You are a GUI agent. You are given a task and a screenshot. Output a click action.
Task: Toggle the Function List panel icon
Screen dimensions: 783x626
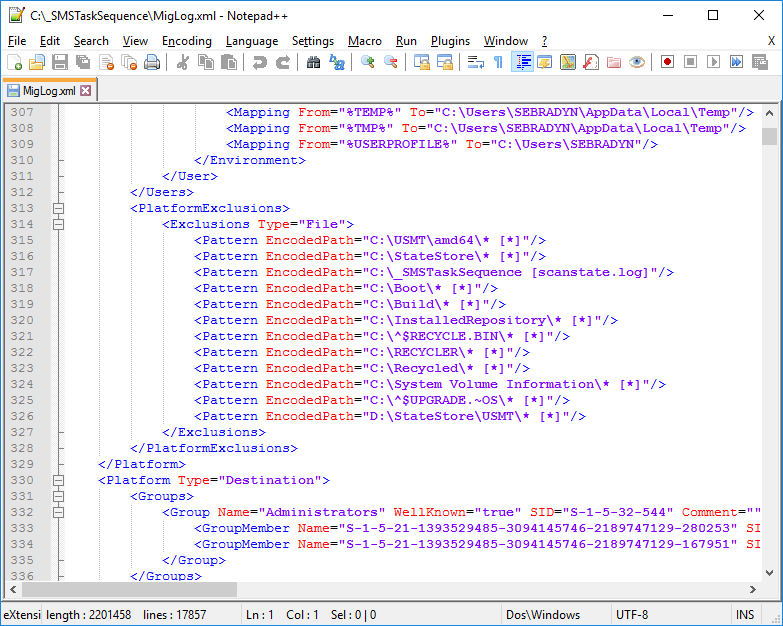pyautogui.click(x=591, y=62)
